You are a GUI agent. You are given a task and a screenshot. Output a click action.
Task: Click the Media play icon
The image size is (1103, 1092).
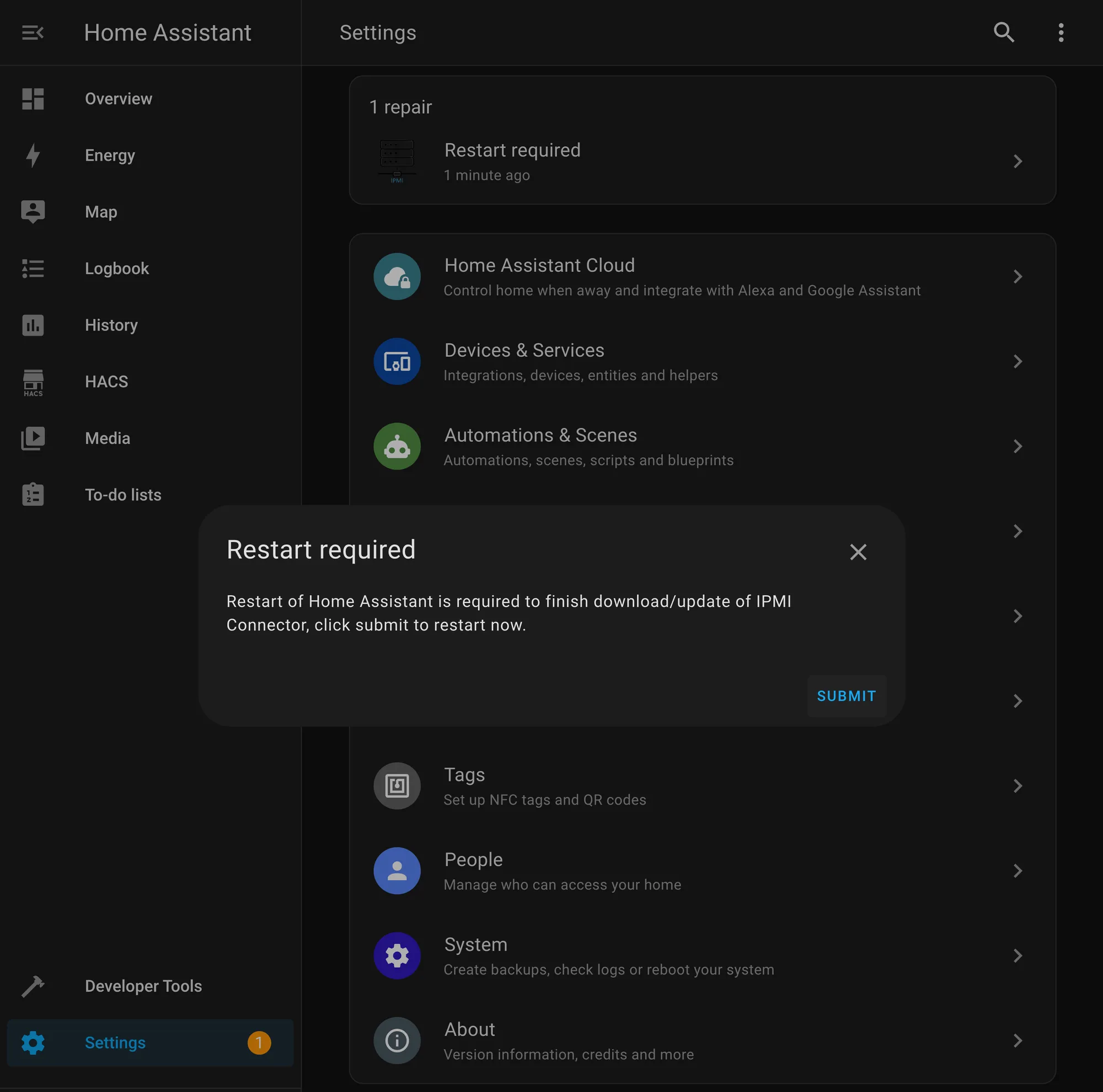33,438
